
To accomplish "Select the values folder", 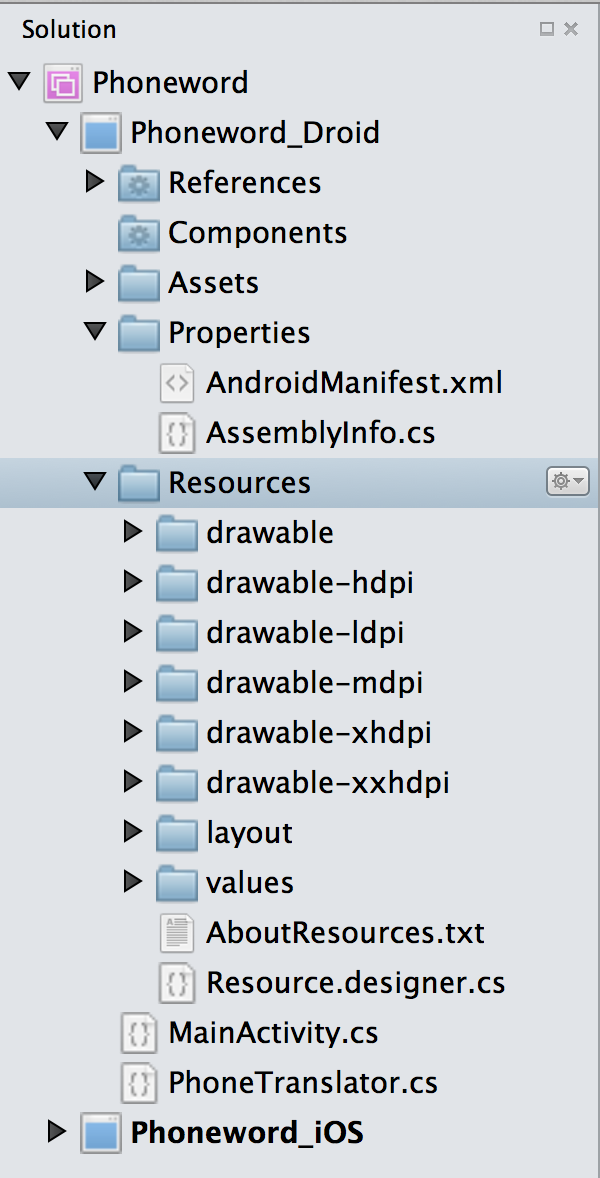I will click(x=249, y=883).
